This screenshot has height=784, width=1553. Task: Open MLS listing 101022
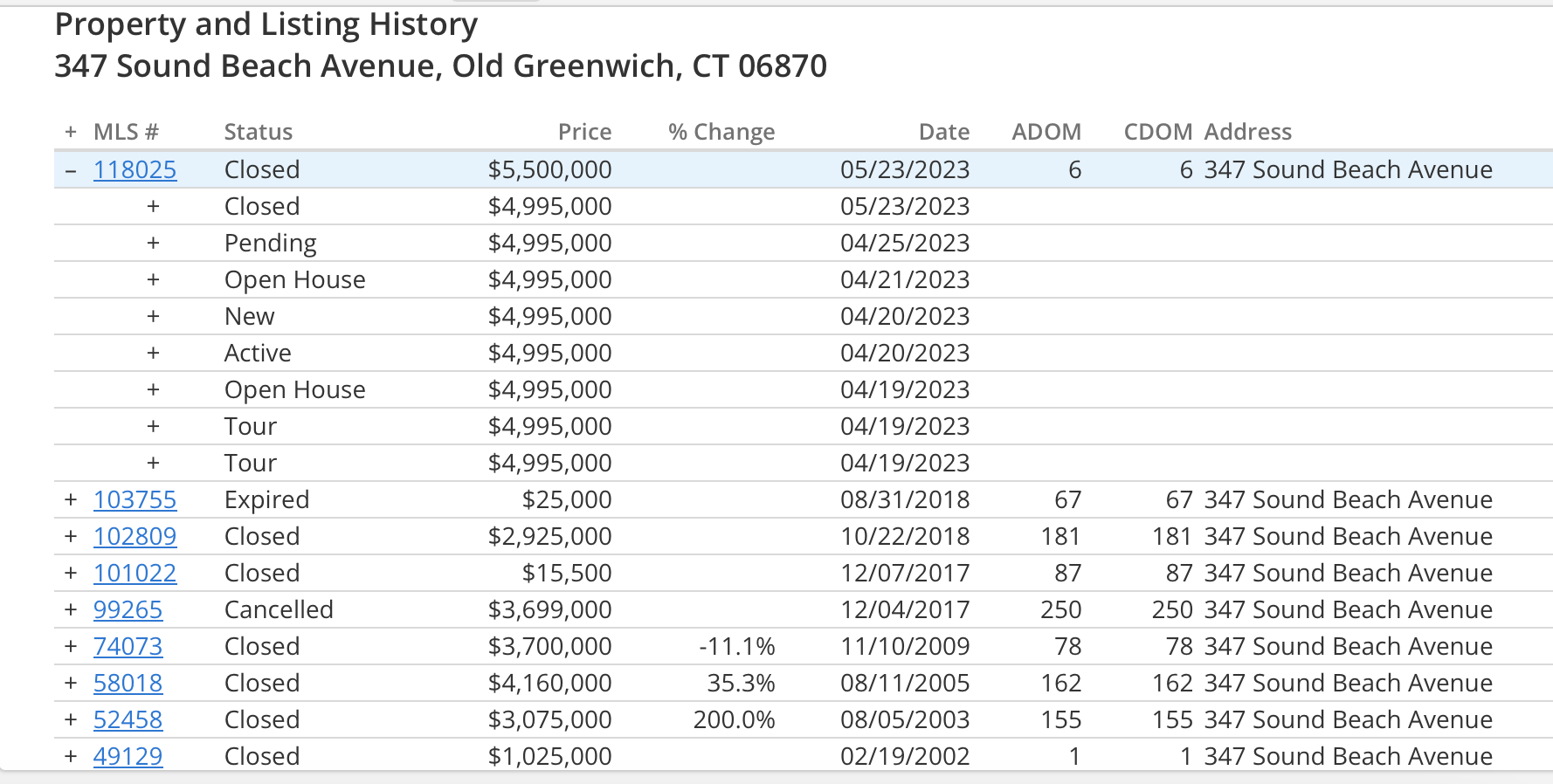135,574
